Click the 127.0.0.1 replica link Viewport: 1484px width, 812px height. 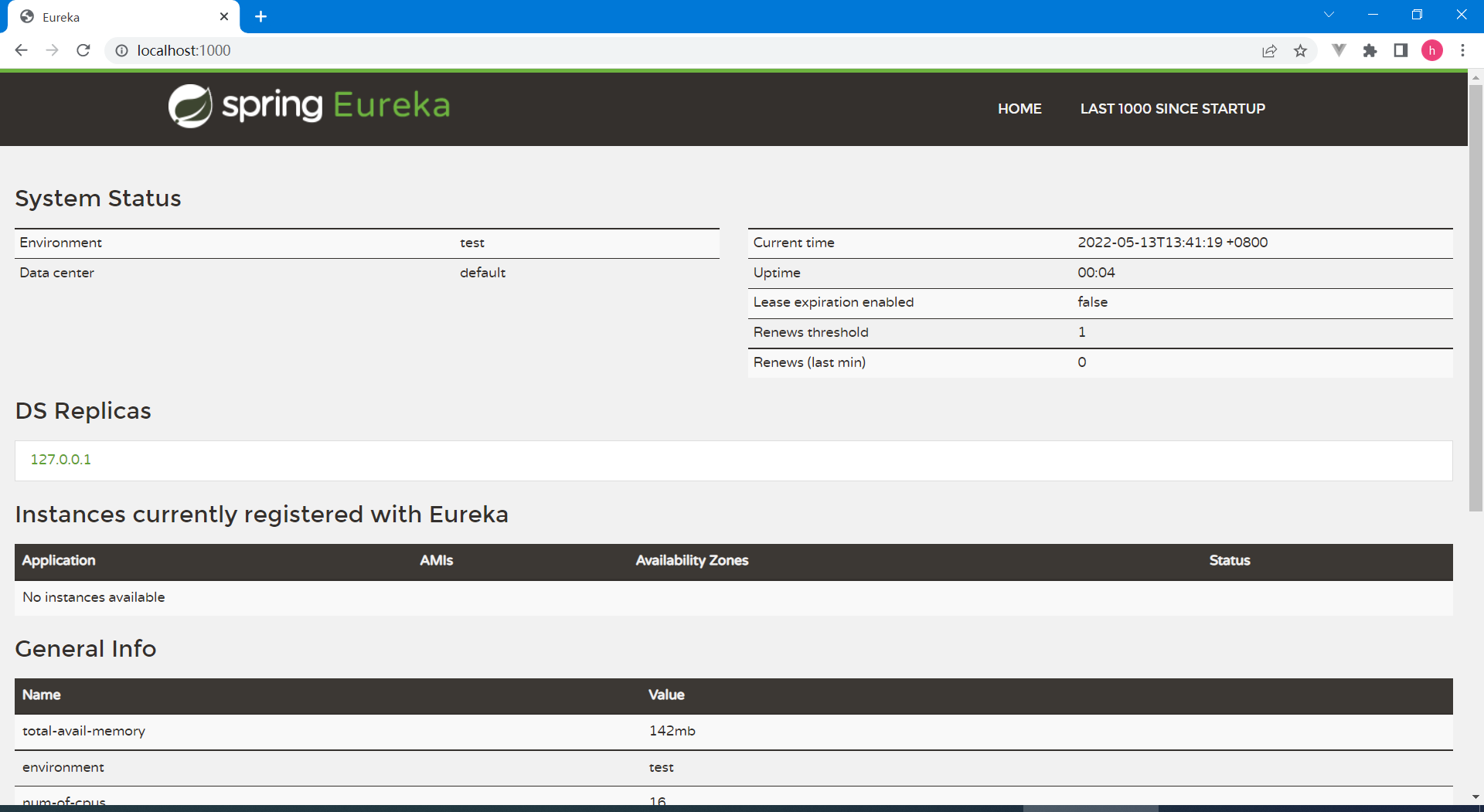(60, 460)
